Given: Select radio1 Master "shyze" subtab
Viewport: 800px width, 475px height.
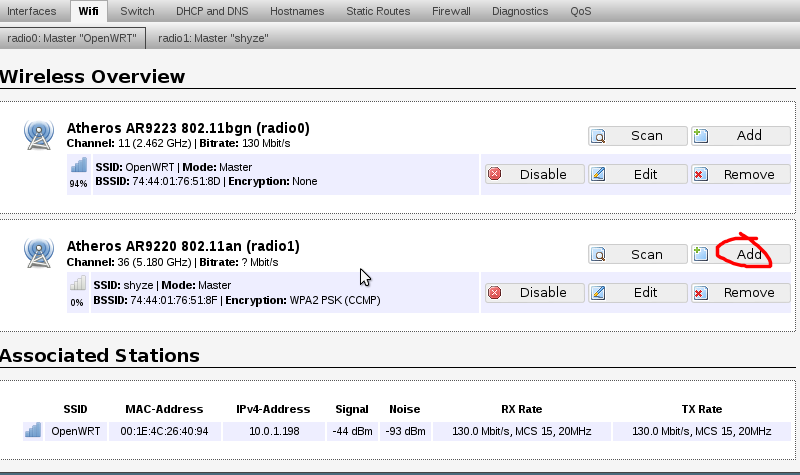Looking at the screenshot, I should coord(213,38).
